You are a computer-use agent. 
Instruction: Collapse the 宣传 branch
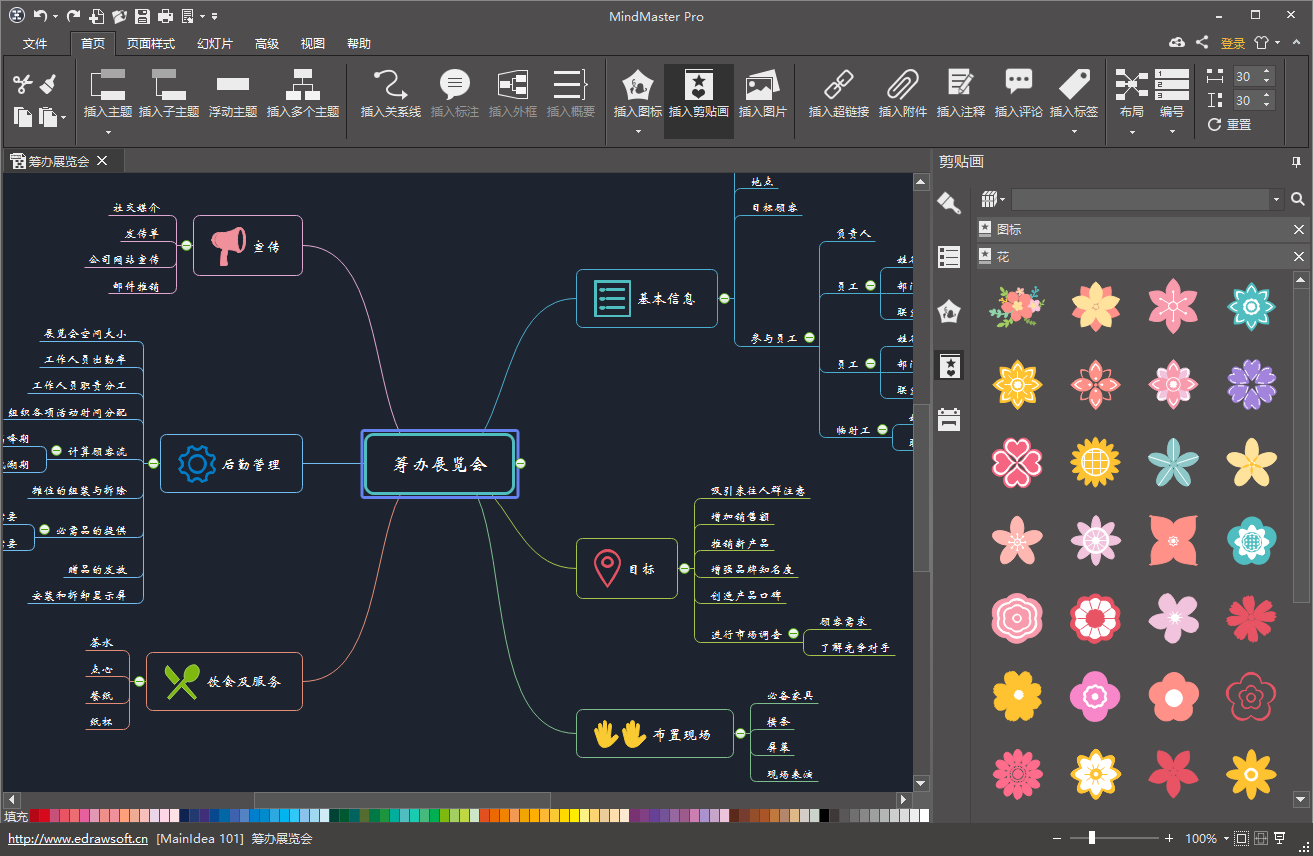tap(186, 245)
